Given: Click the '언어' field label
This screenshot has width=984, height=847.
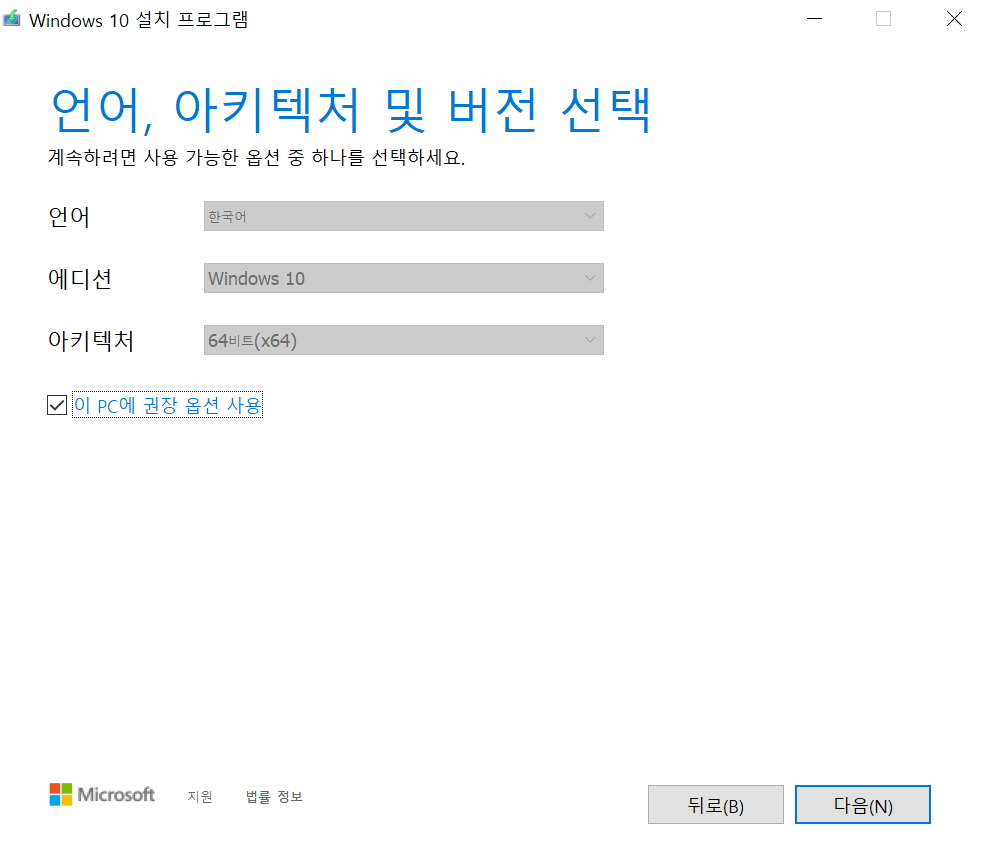Looking at the screenshot, I should (69, 217).
